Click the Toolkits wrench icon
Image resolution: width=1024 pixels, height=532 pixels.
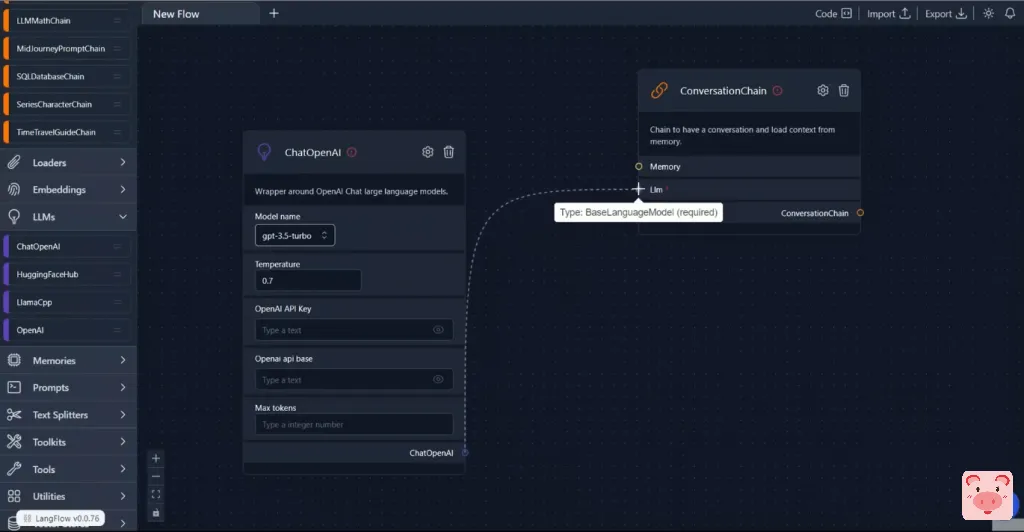click(14, 442)
